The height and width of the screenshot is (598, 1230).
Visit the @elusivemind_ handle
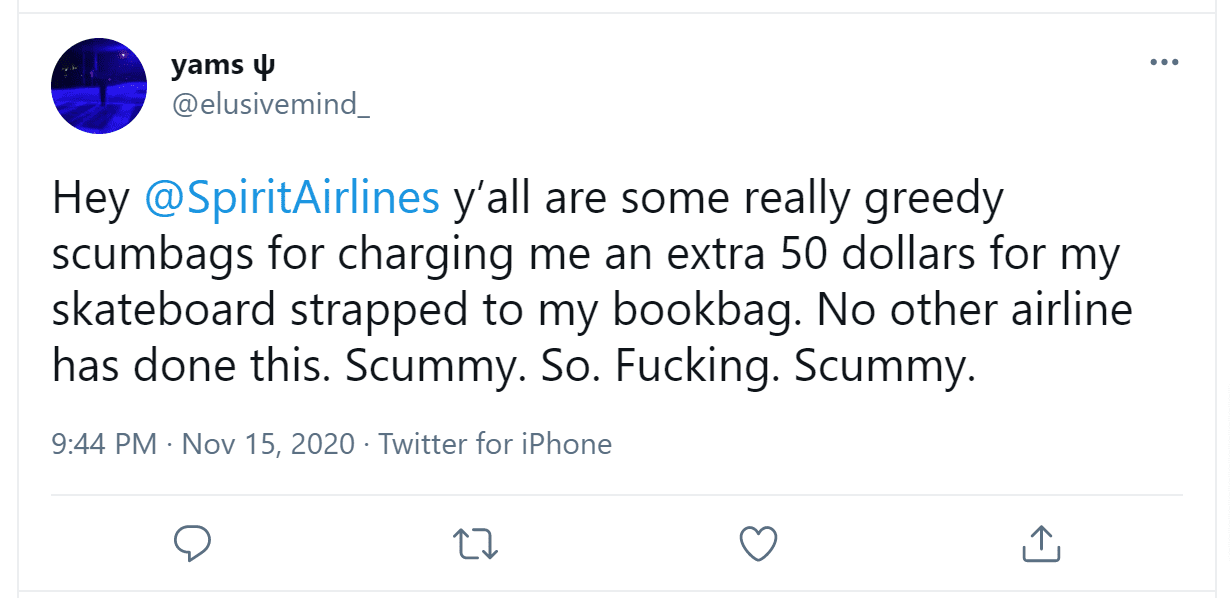pyautogui.click(x=271, y=104)
